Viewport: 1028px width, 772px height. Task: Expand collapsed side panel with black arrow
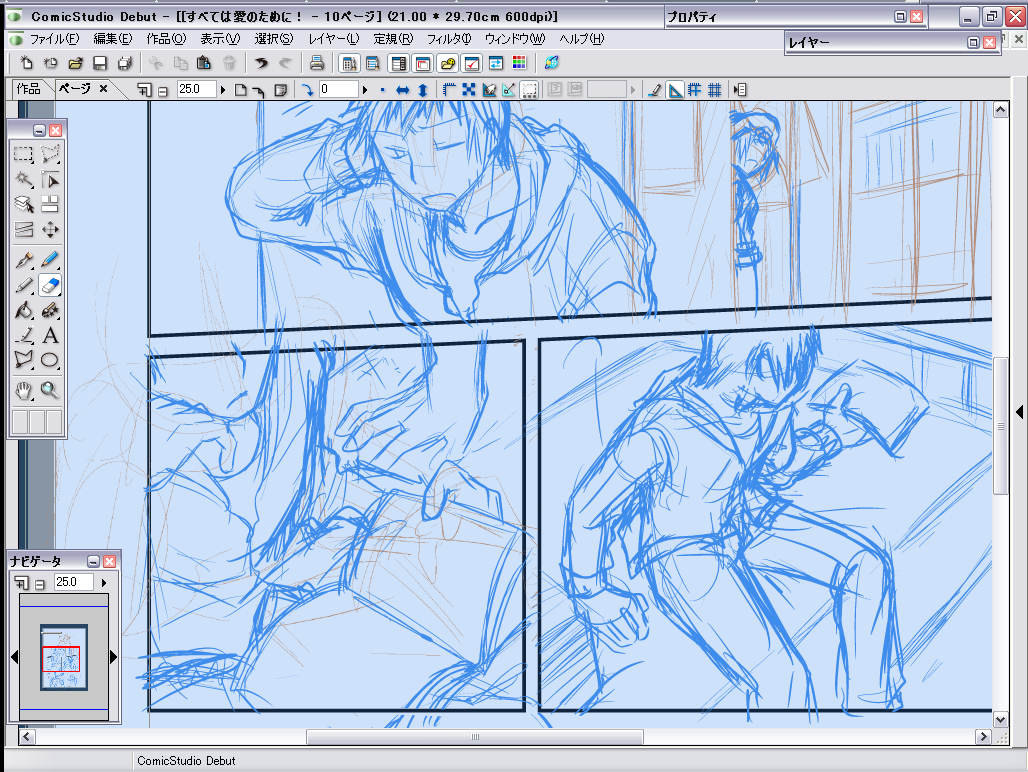click(x=1019, y=412)
